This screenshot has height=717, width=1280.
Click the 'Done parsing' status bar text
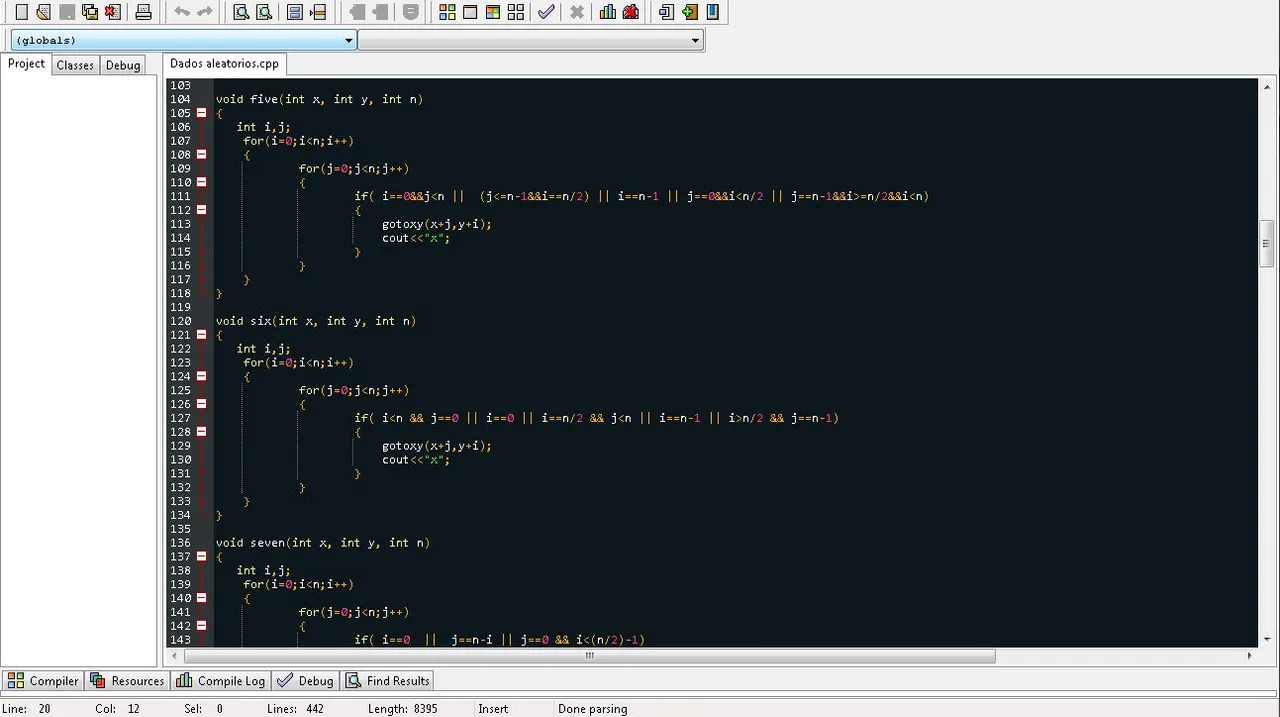point(593,708)
